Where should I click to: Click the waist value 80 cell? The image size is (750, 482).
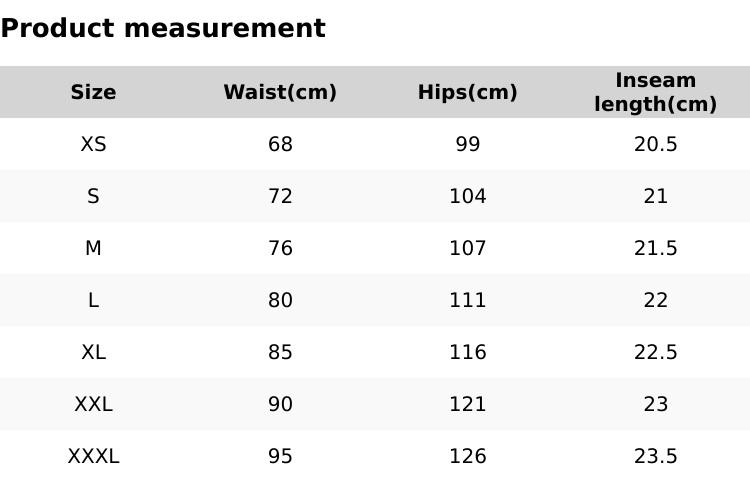280,301
